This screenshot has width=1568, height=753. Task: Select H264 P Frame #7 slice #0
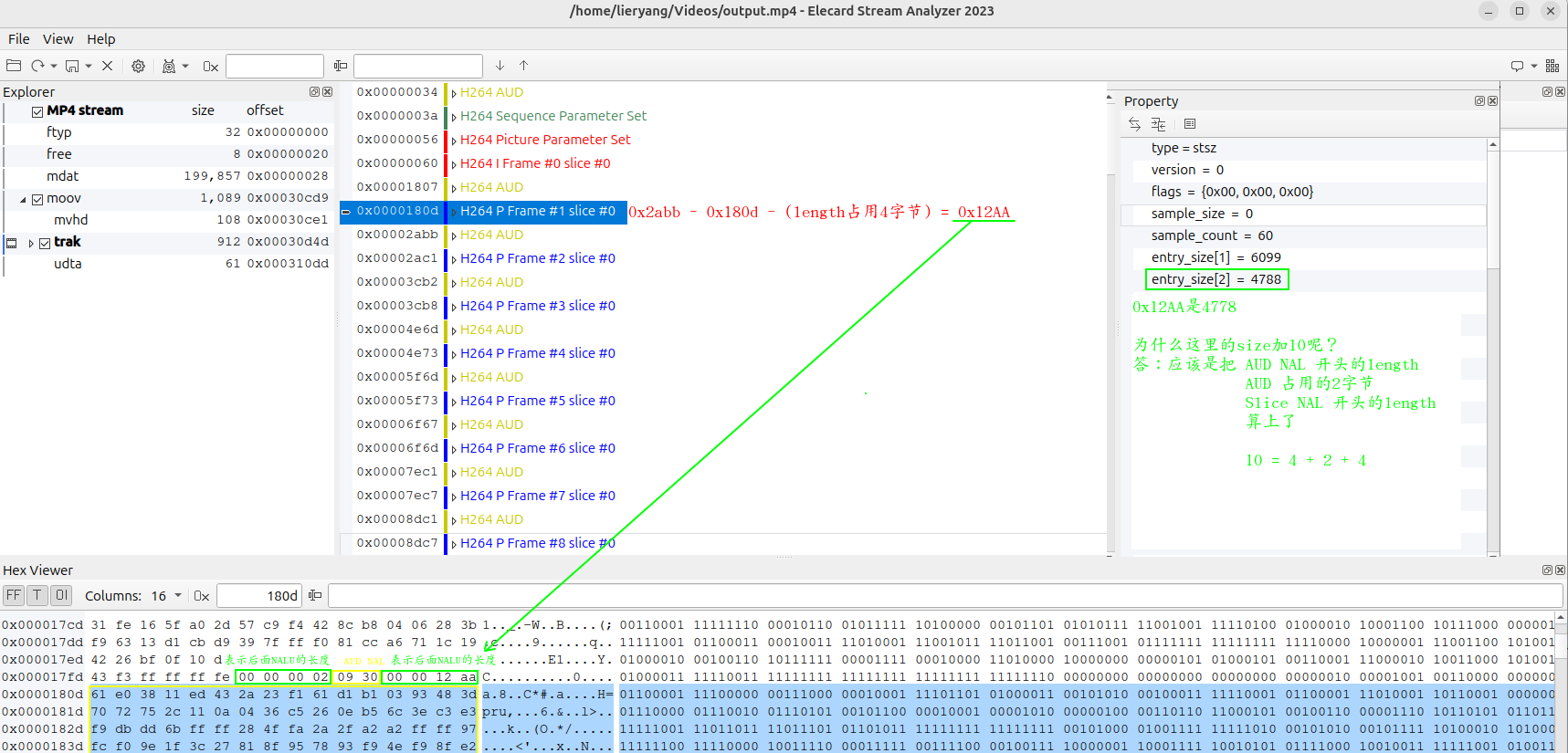point(538,496)
